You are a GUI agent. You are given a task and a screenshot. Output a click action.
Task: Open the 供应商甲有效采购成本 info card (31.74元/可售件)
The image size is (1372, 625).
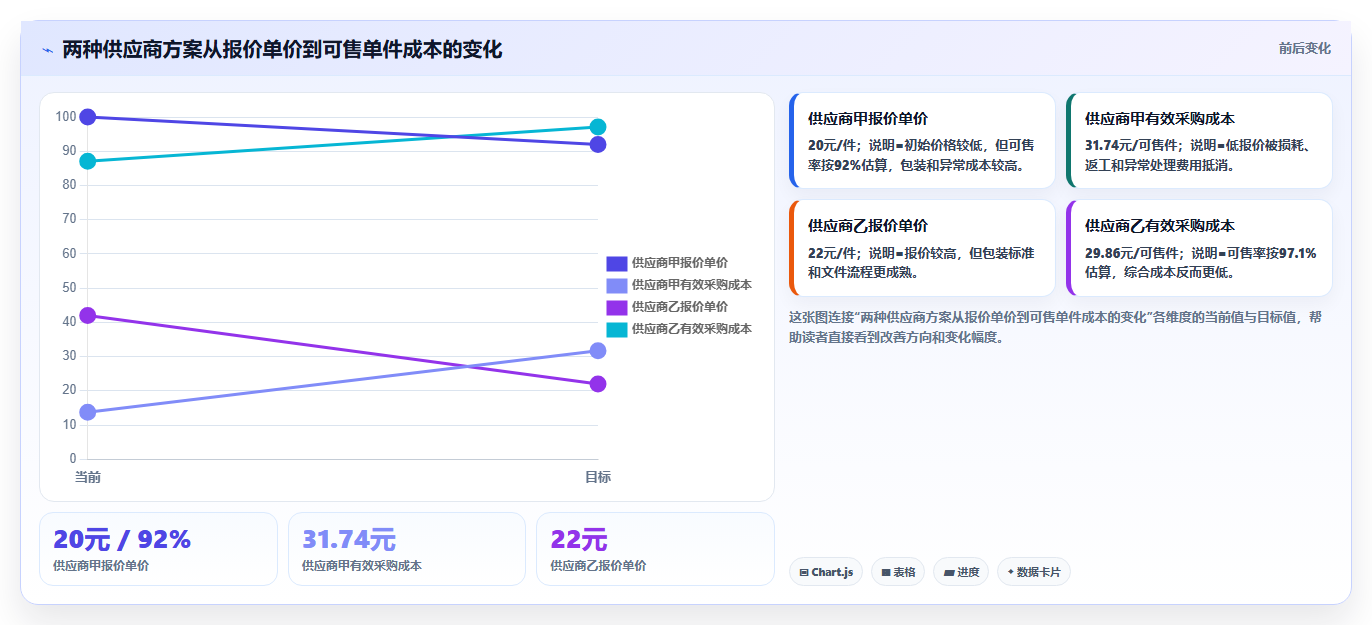point(1199,141)
